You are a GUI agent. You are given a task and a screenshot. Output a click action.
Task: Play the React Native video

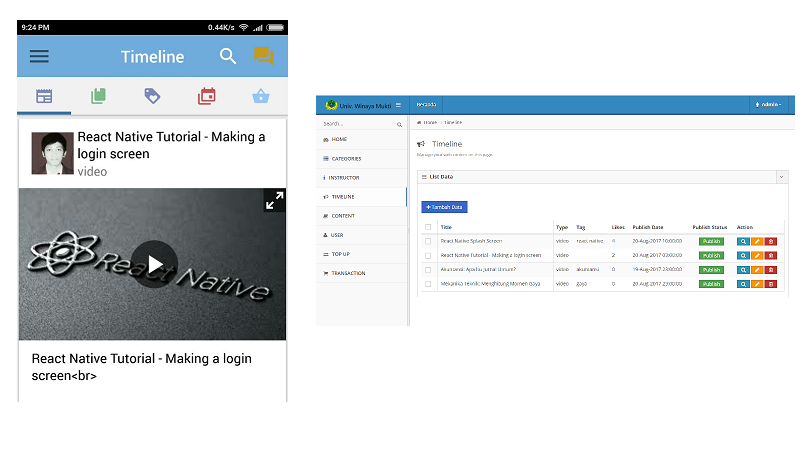pos(154,264)
